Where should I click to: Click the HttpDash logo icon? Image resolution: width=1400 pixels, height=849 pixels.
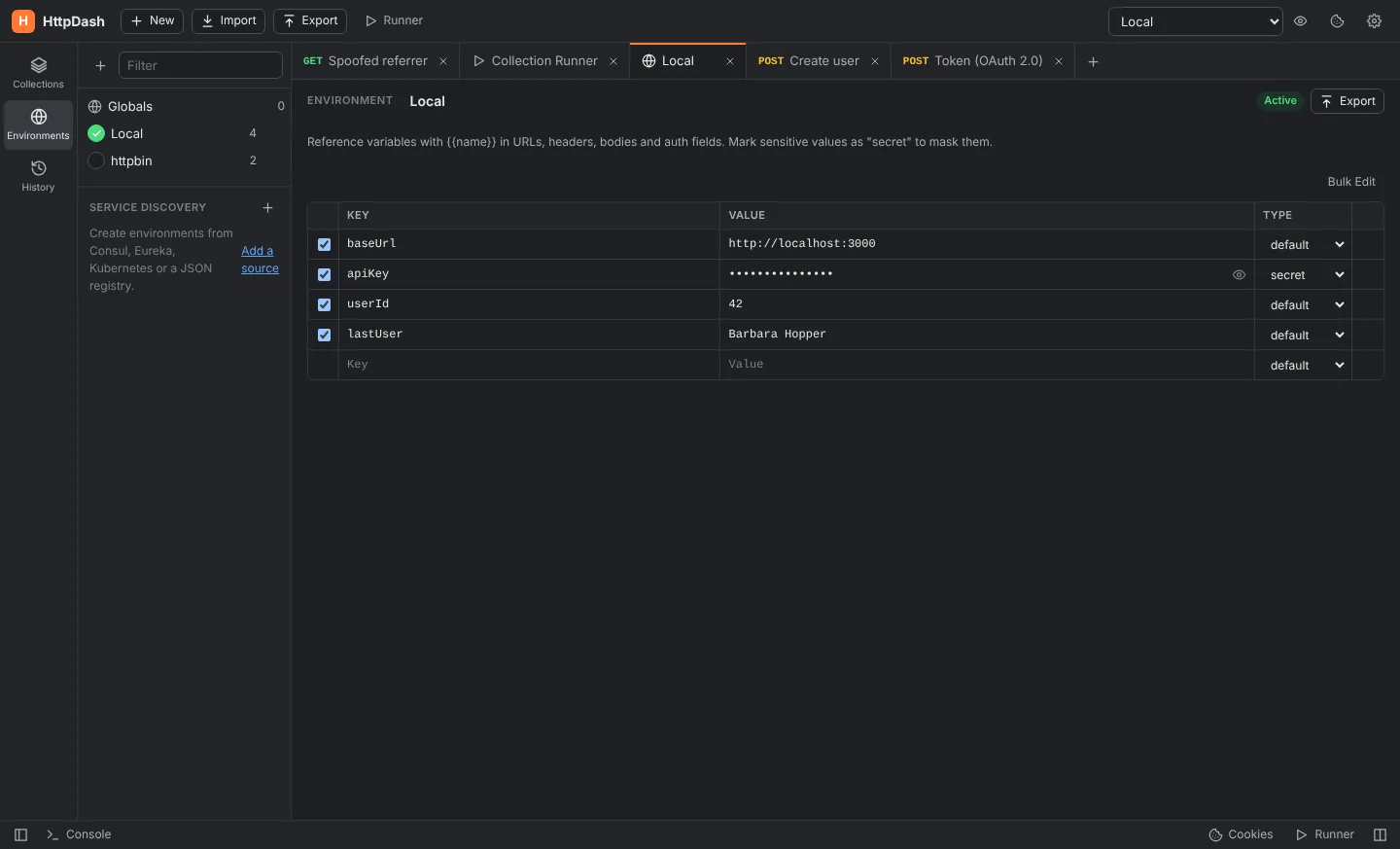22,20
